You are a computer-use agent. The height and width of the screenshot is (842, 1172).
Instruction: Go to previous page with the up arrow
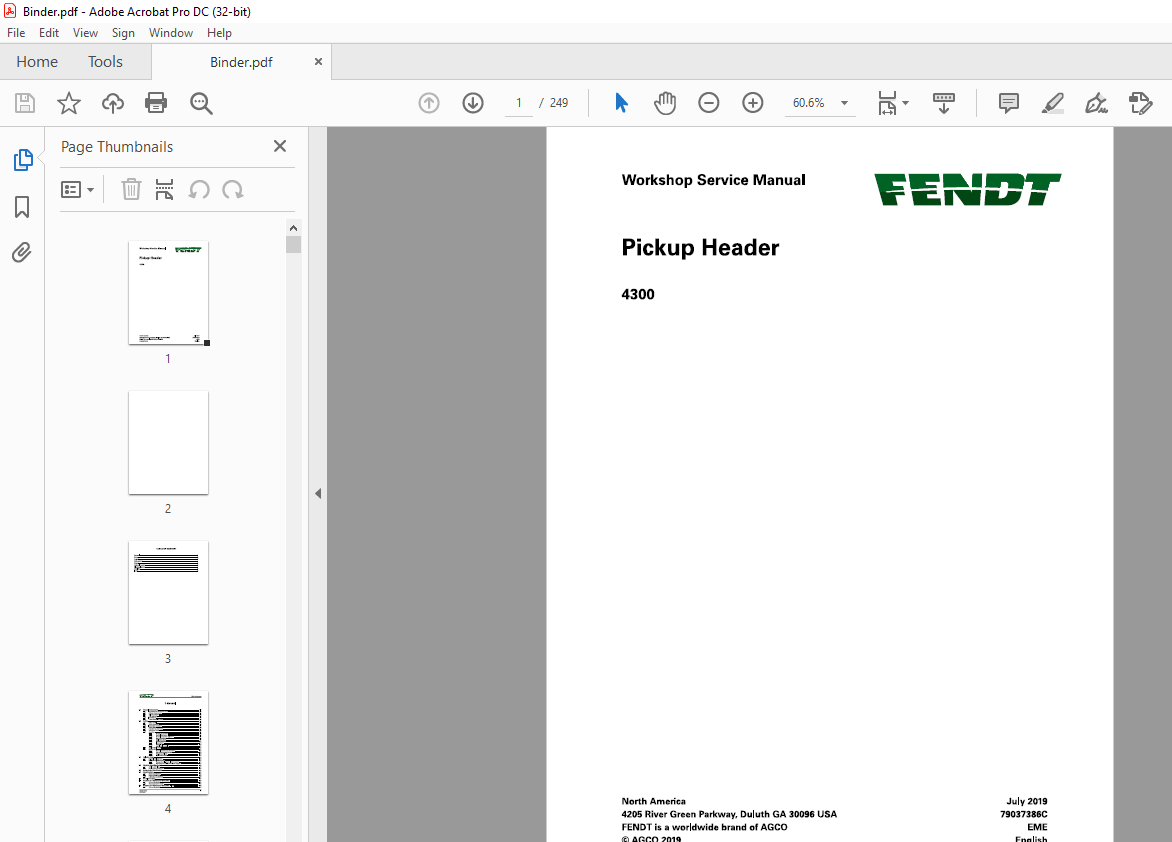[x=429, y=103]
